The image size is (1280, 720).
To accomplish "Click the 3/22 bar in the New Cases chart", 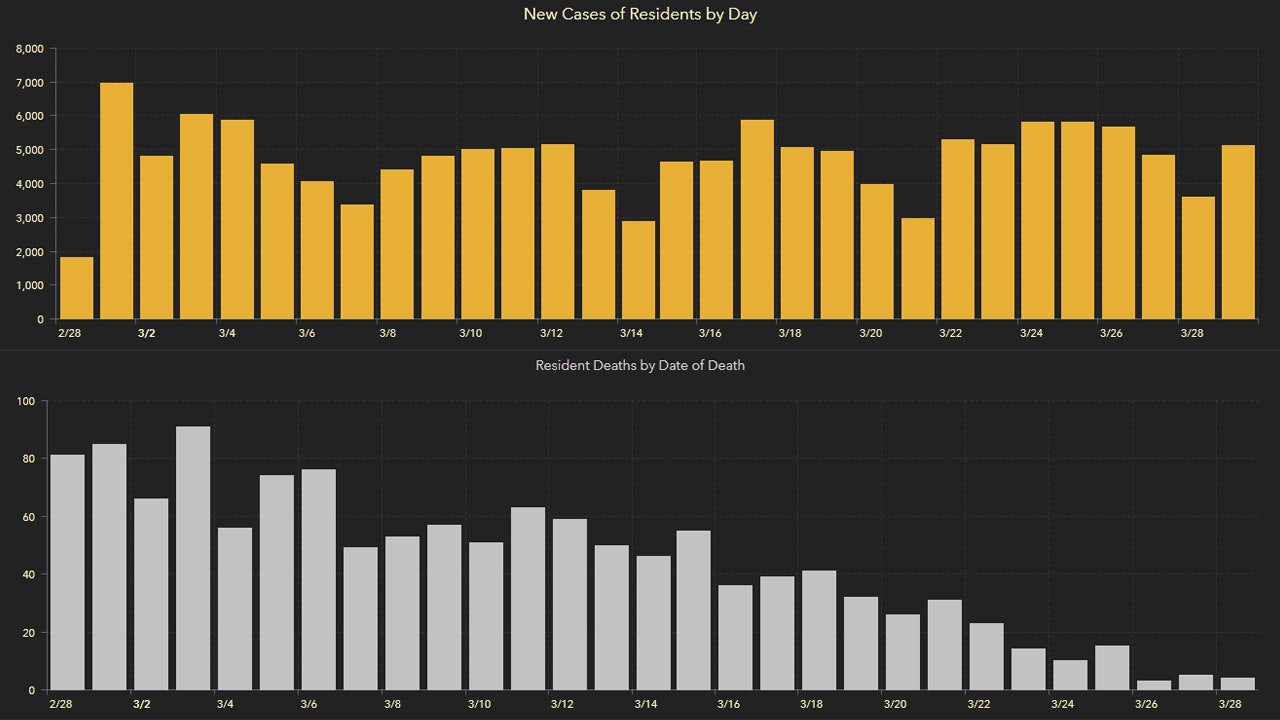I will coord(958,229).
